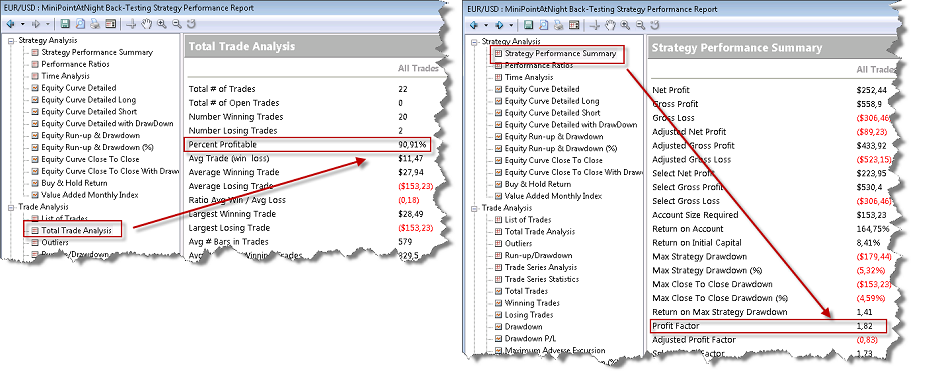The width and height of the screenshot is (938, 382).
Task: Click the printer icon in the Strategy Performance Summary window
Action: 559,25
